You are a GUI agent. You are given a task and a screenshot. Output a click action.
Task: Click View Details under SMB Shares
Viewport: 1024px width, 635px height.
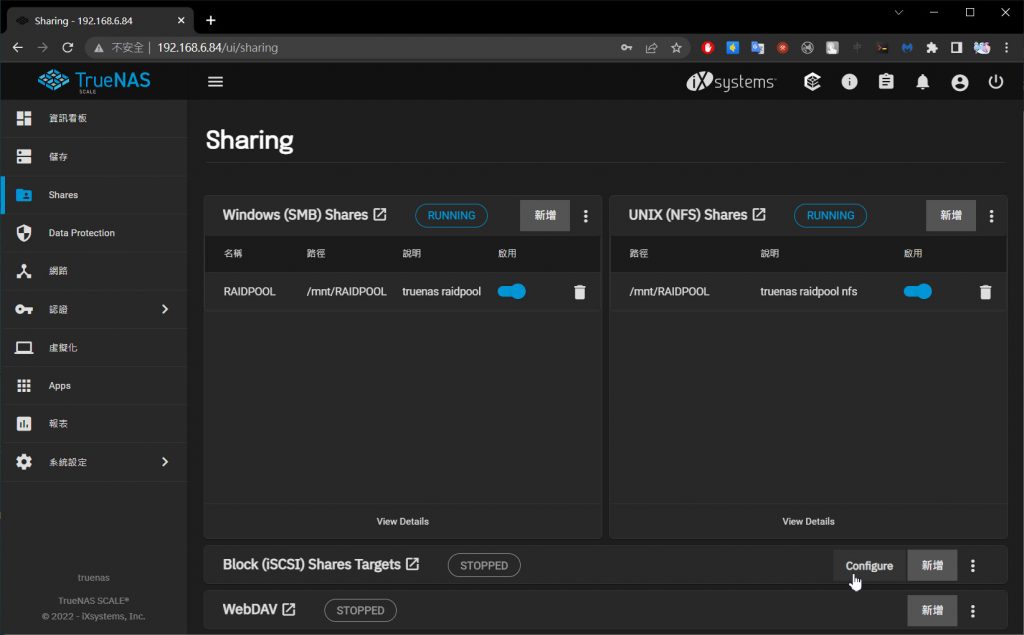(403, 521)
